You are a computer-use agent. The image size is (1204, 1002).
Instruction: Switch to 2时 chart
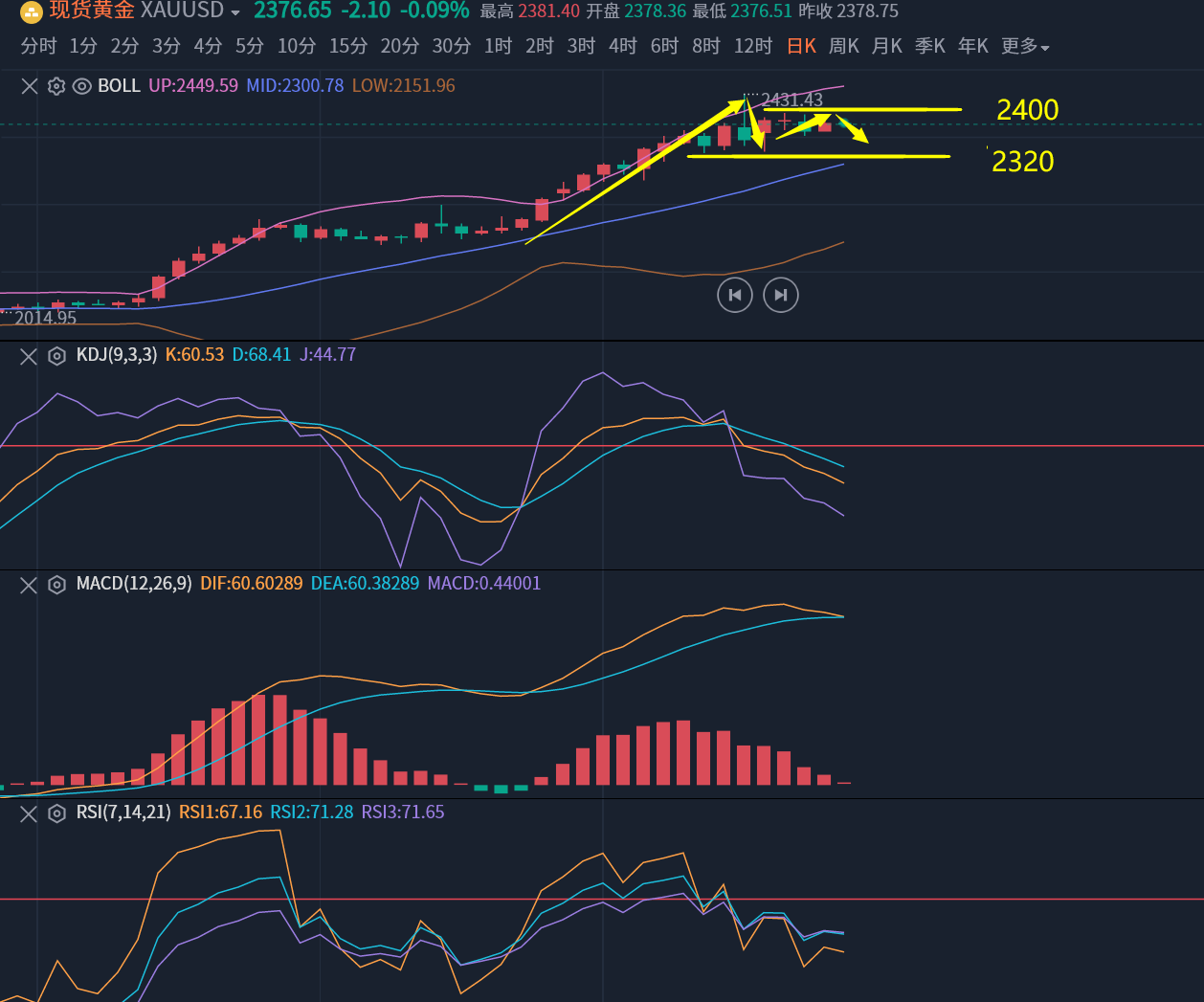tap(540, 46)
